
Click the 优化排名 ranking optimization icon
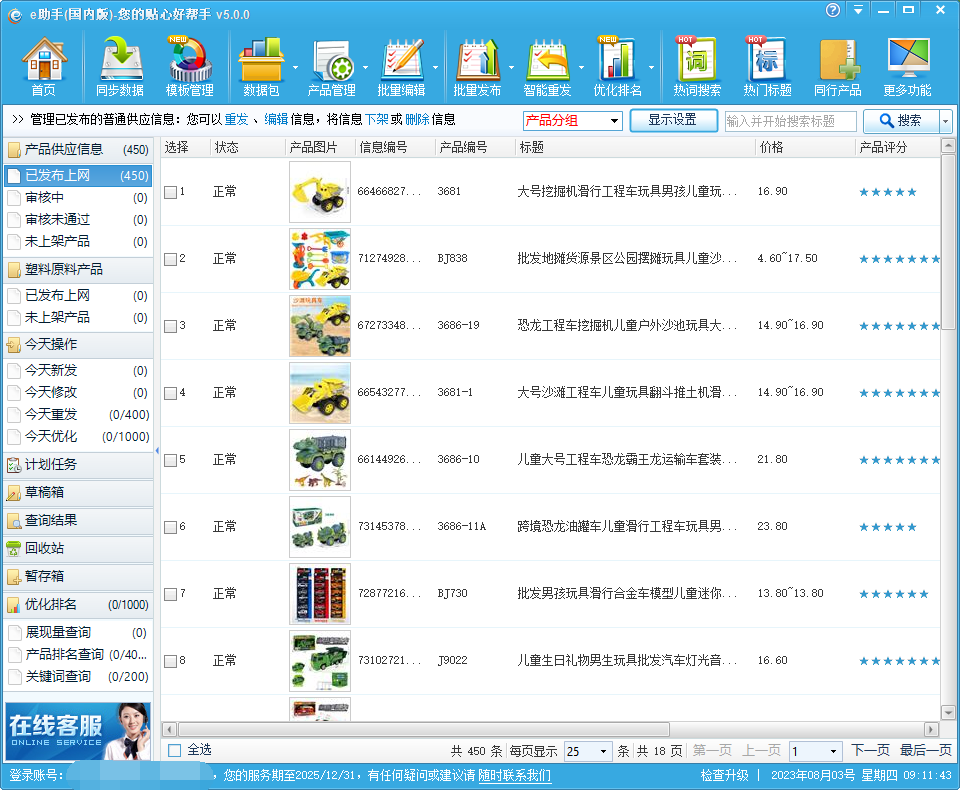click(617, 67)
